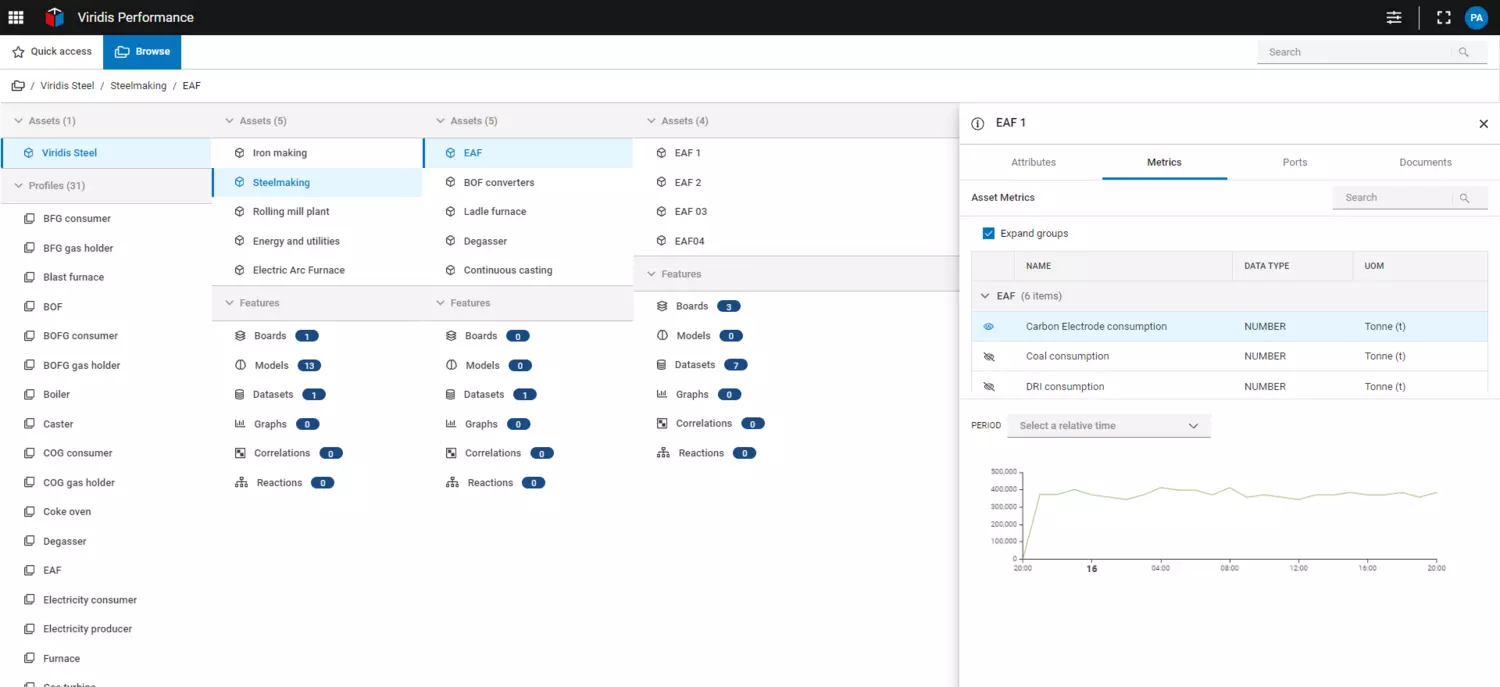Click the filter settings sliders icon
Screen dimensions: 1500x687
[1394, 17]
